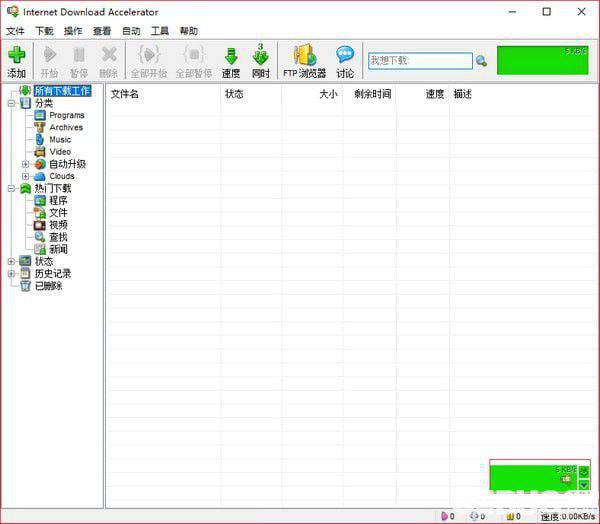This screenshot has width=600, height=524.
Task: Select the Video category icon
Action: [x=40, y=152]
